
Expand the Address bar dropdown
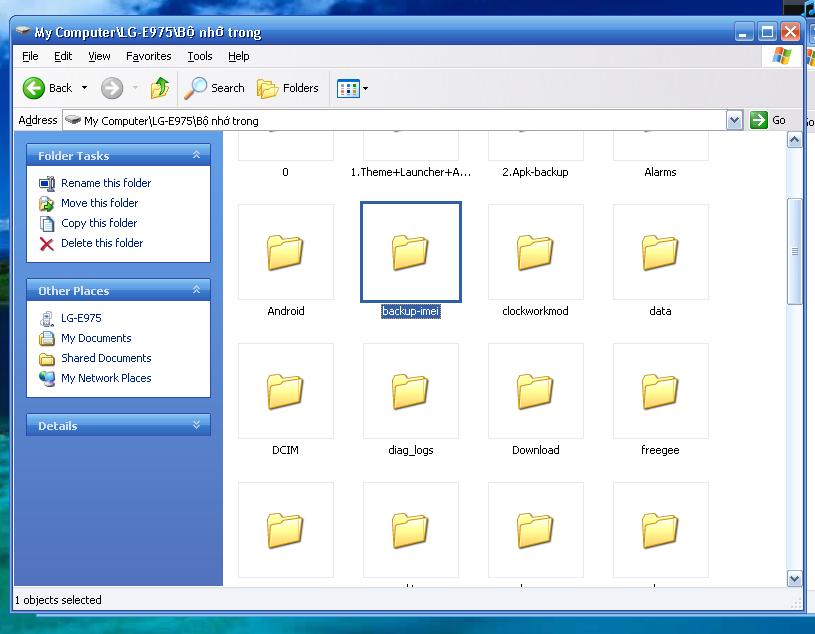[734, 121]
